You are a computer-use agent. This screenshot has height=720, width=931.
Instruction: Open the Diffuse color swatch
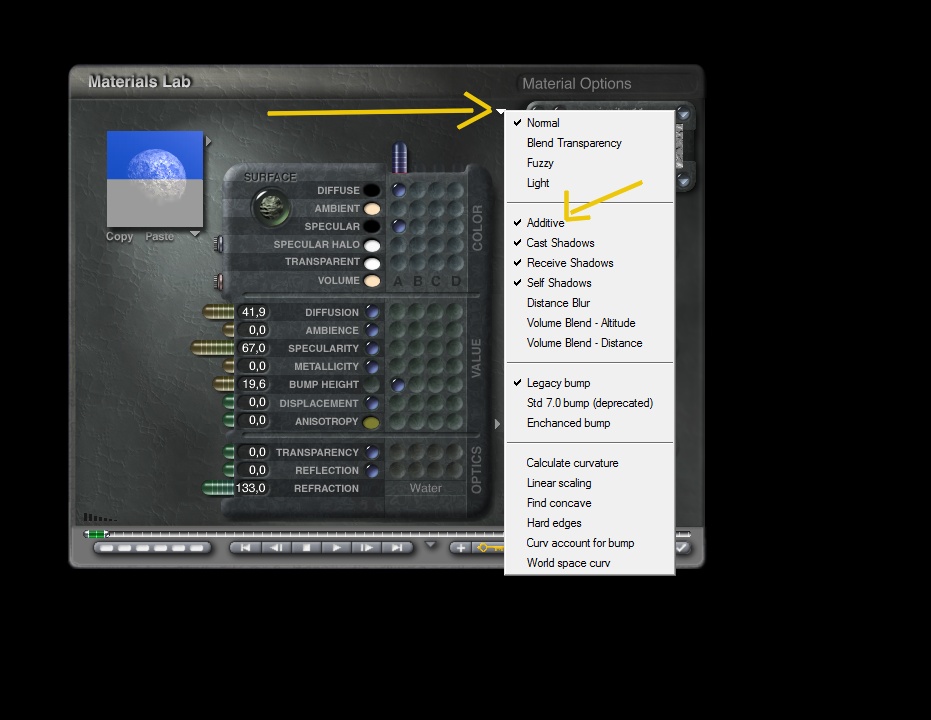coord(372,191)
